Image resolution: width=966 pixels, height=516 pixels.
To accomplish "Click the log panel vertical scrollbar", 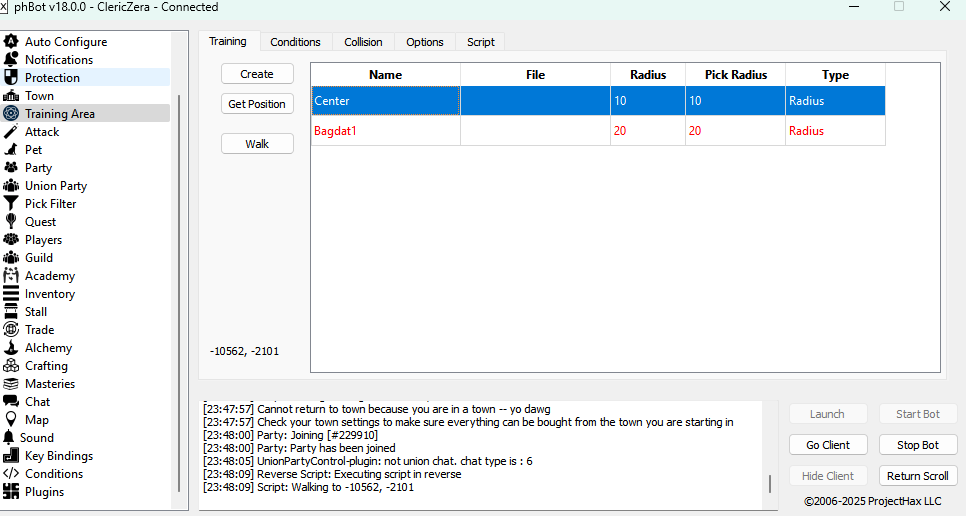I will pyautogui.click(x=769, y=484).
